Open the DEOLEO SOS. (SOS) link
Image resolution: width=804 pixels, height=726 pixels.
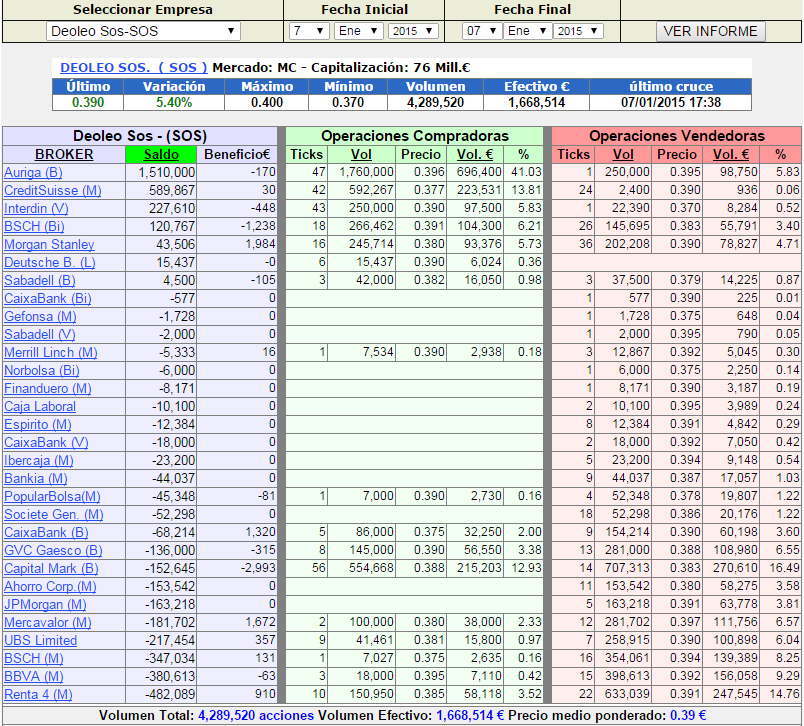tap(133, 67)
